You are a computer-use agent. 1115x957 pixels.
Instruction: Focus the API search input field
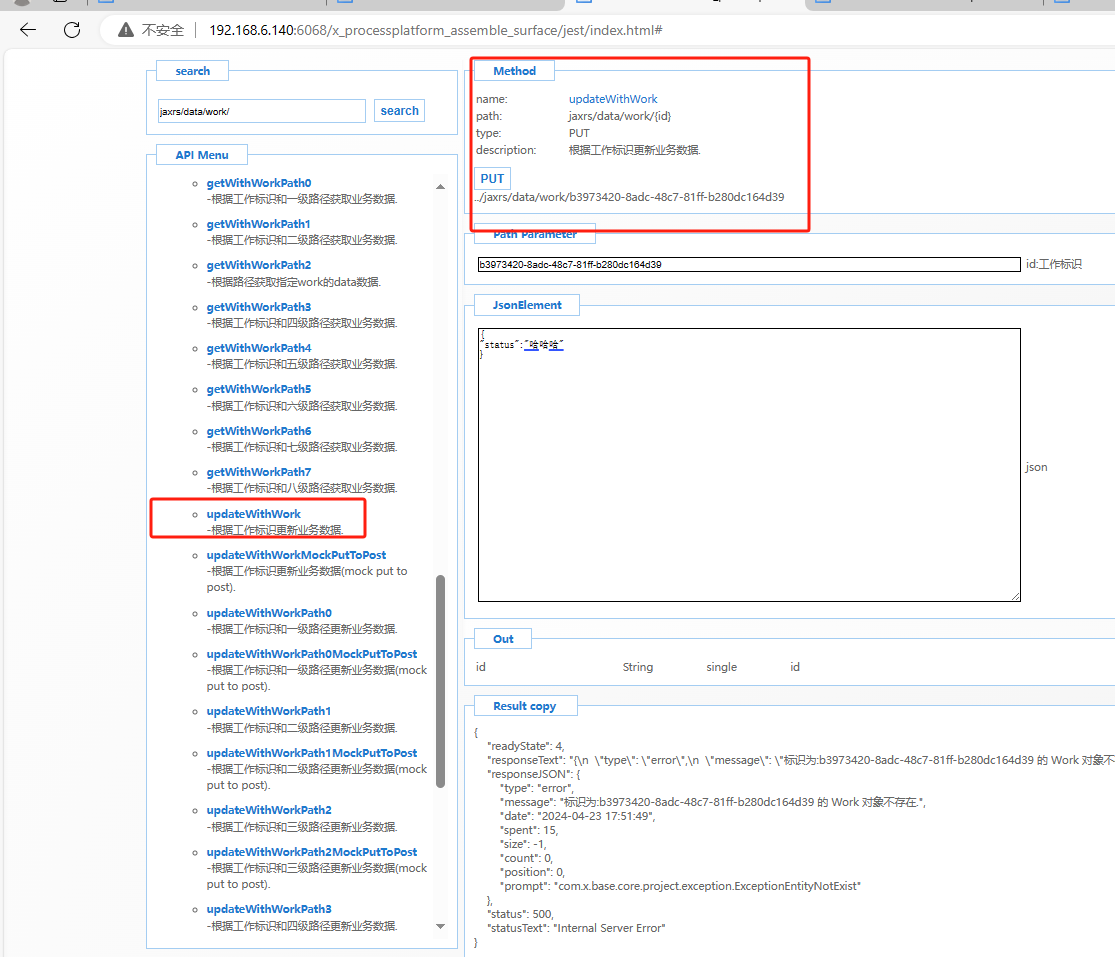(x=261, y=112)
